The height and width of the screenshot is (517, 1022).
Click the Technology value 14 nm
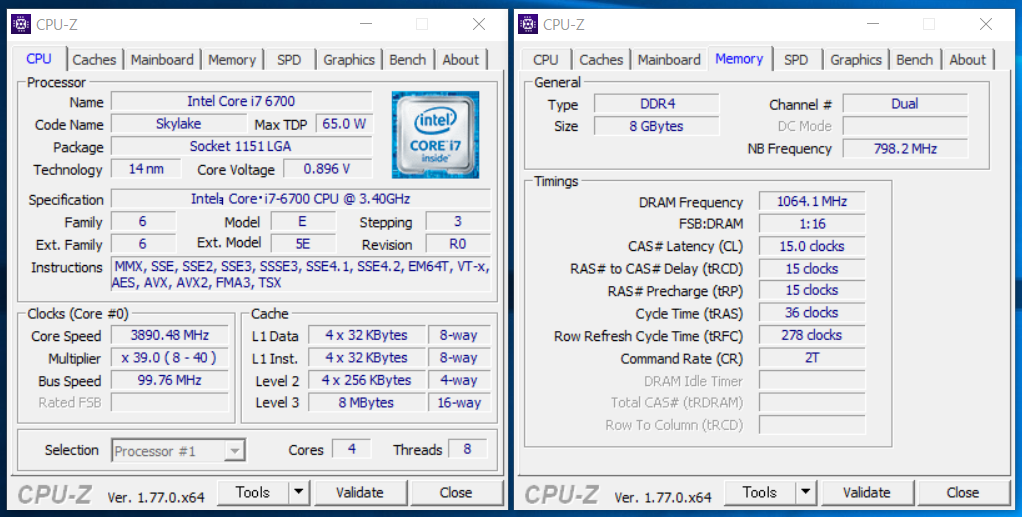coord(146,169)
